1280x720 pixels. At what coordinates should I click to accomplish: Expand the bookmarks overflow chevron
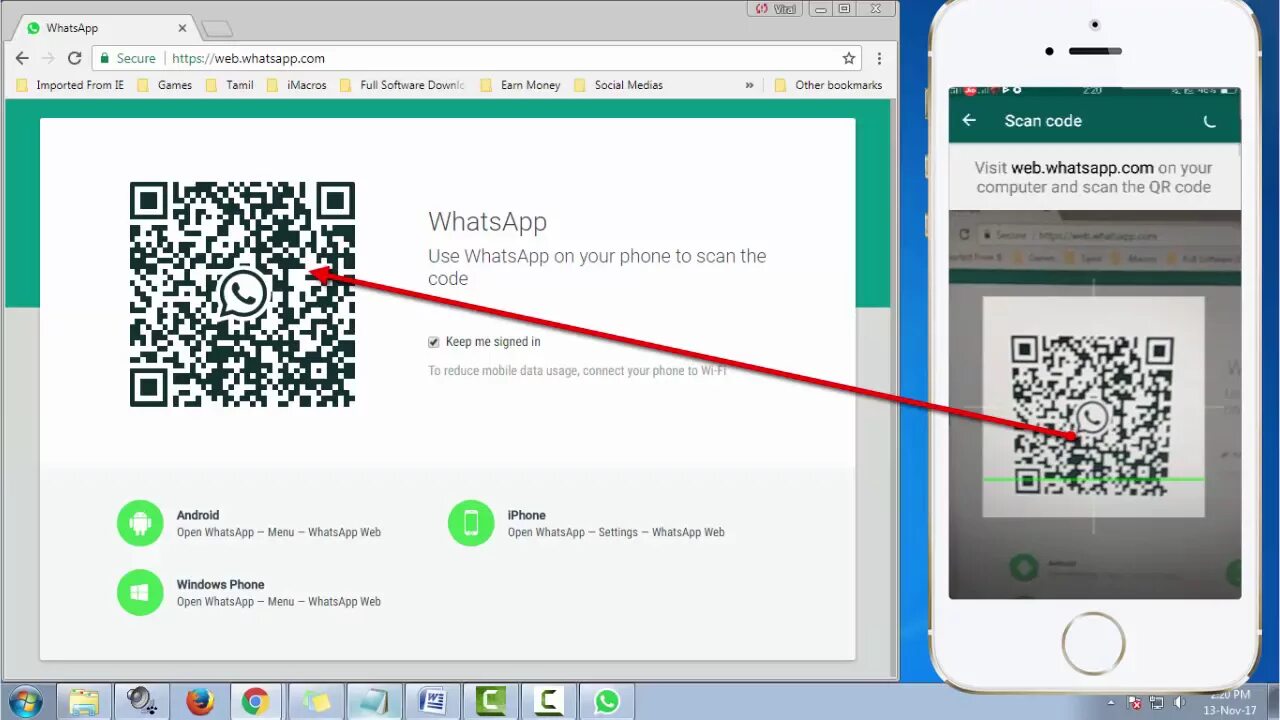coord(749,85)
